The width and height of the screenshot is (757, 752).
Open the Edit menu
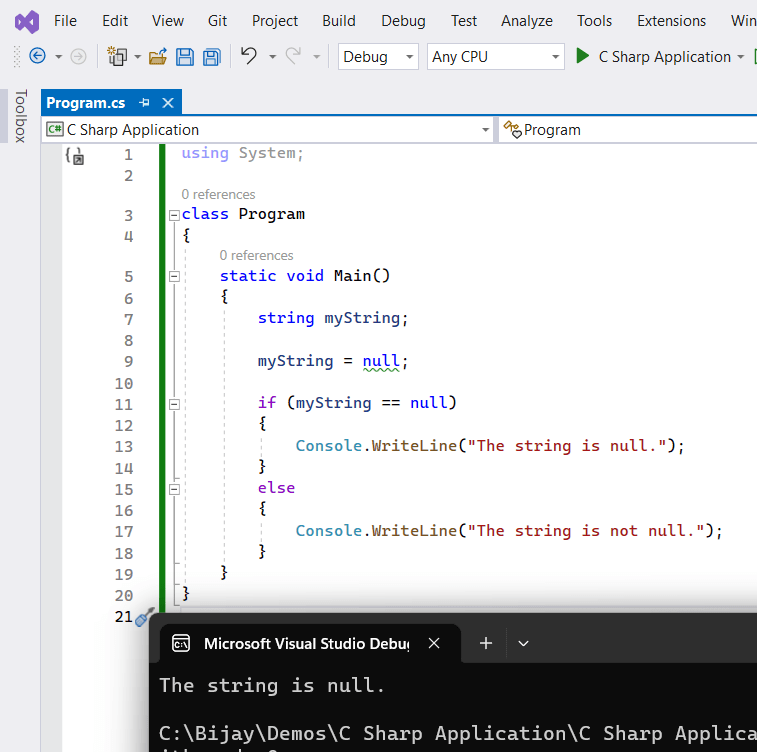coord(115,21)
